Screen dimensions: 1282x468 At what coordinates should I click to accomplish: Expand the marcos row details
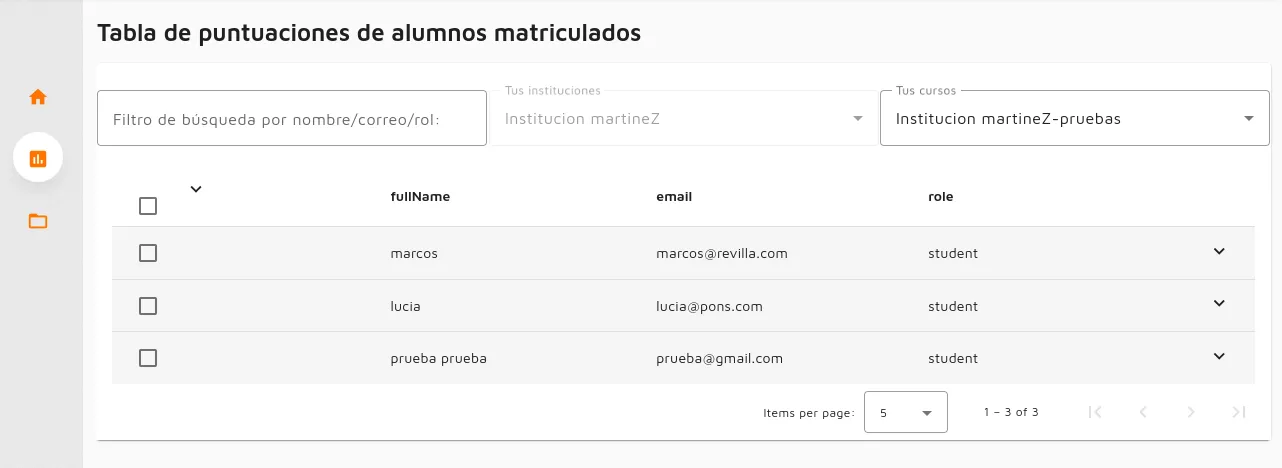click(1219, 251)
